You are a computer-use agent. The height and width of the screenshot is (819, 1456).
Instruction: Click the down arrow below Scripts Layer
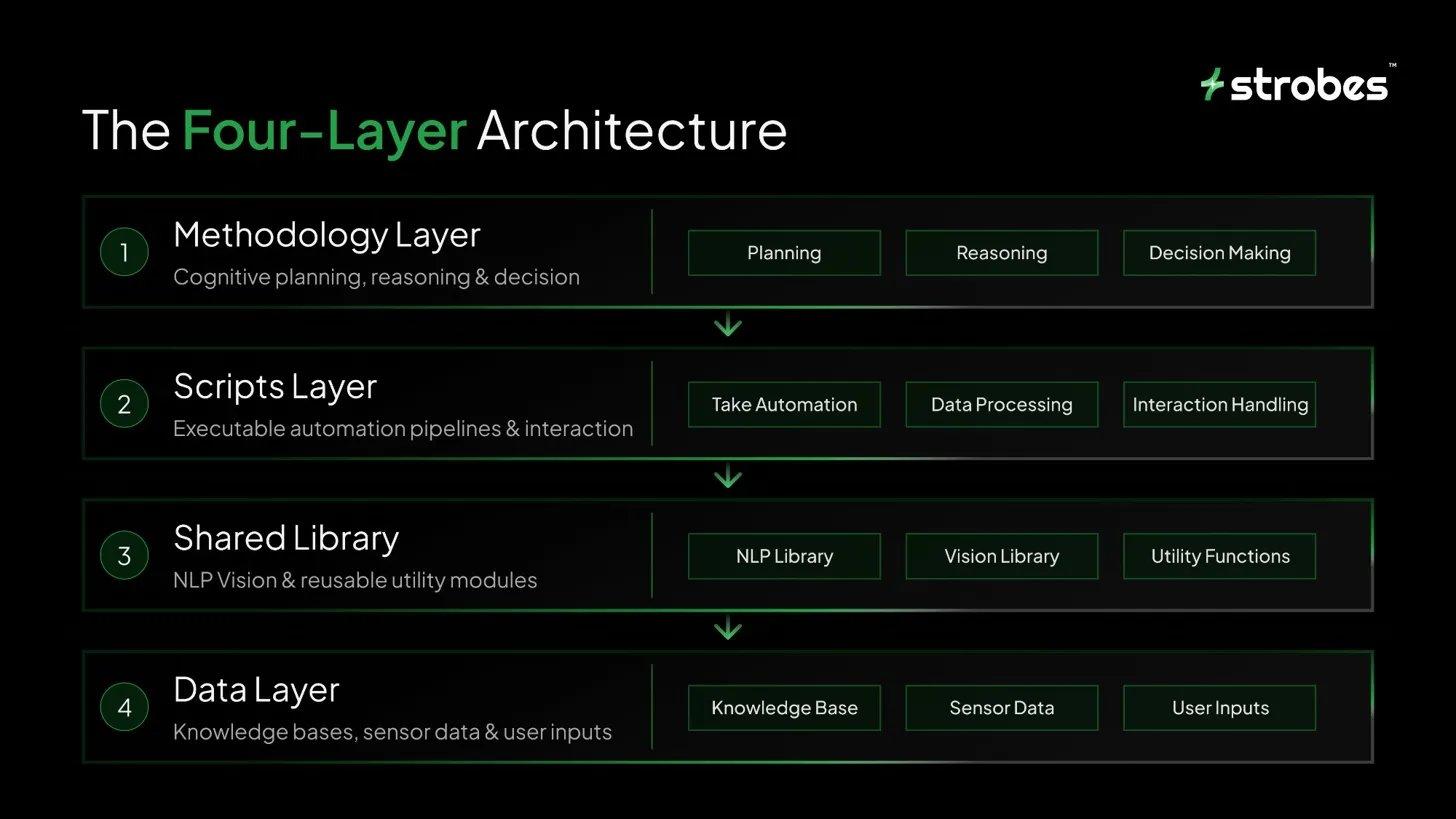728,477
